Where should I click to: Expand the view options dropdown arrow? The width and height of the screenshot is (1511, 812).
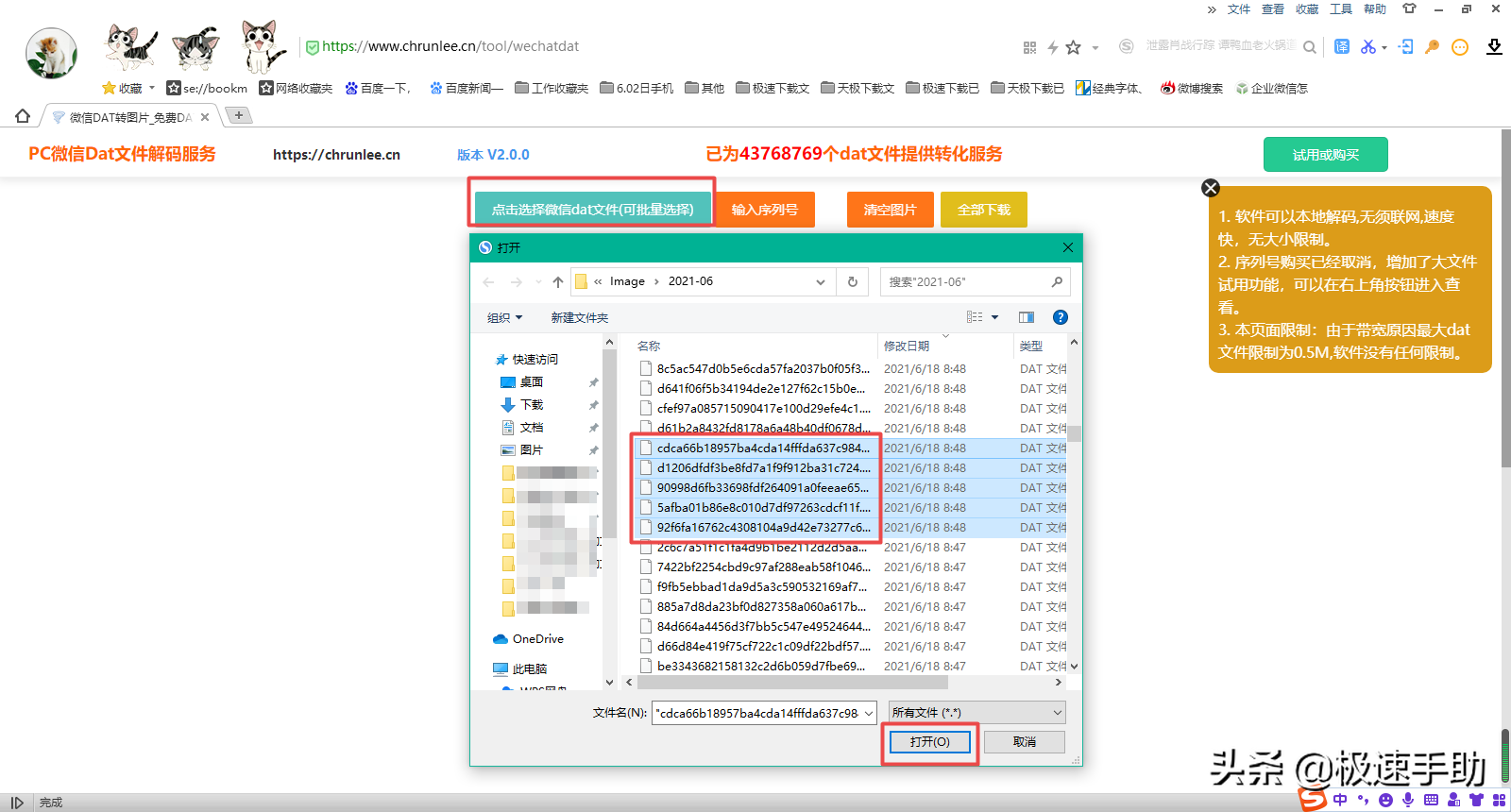pyautogui.click(x=994, y=317)
